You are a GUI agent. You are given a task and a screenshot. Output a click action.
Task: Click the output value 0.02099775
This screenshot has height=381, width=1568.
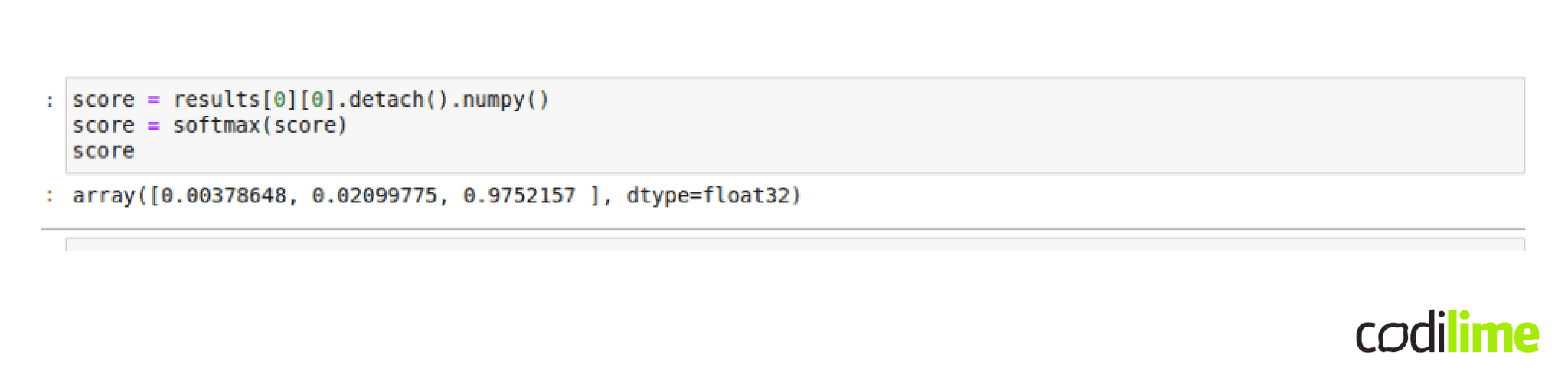pos(374,196)
